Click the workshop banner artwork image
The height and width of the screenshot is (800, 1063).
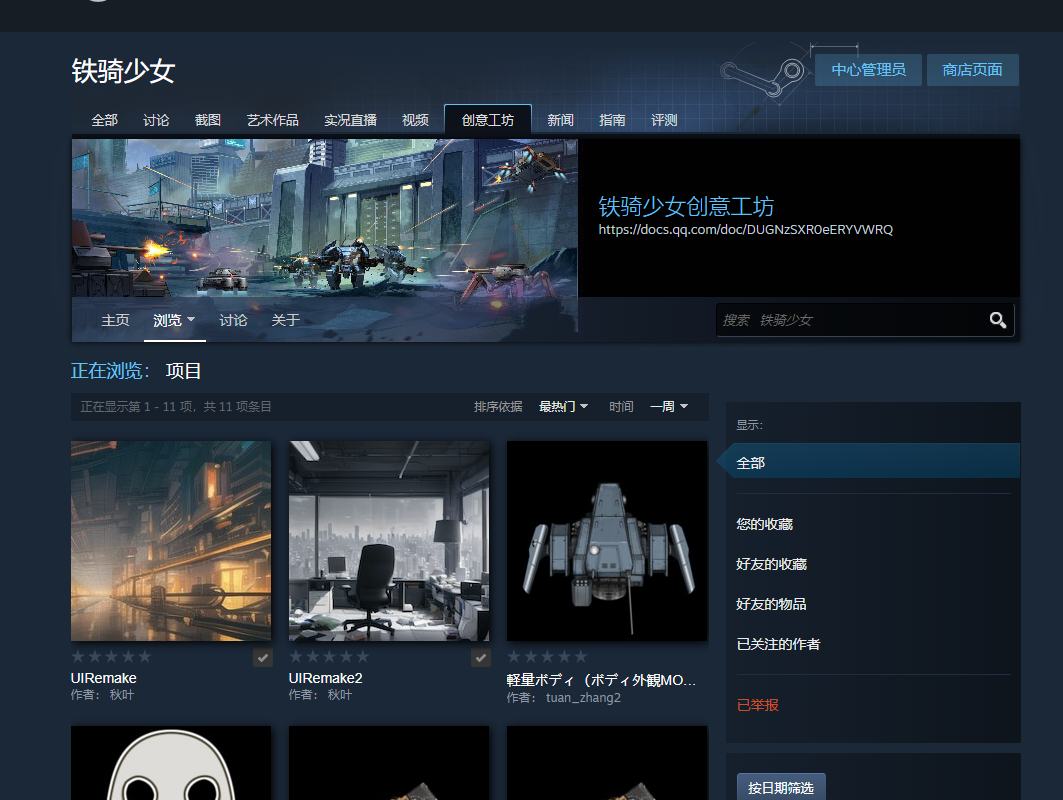pos(325,218)
